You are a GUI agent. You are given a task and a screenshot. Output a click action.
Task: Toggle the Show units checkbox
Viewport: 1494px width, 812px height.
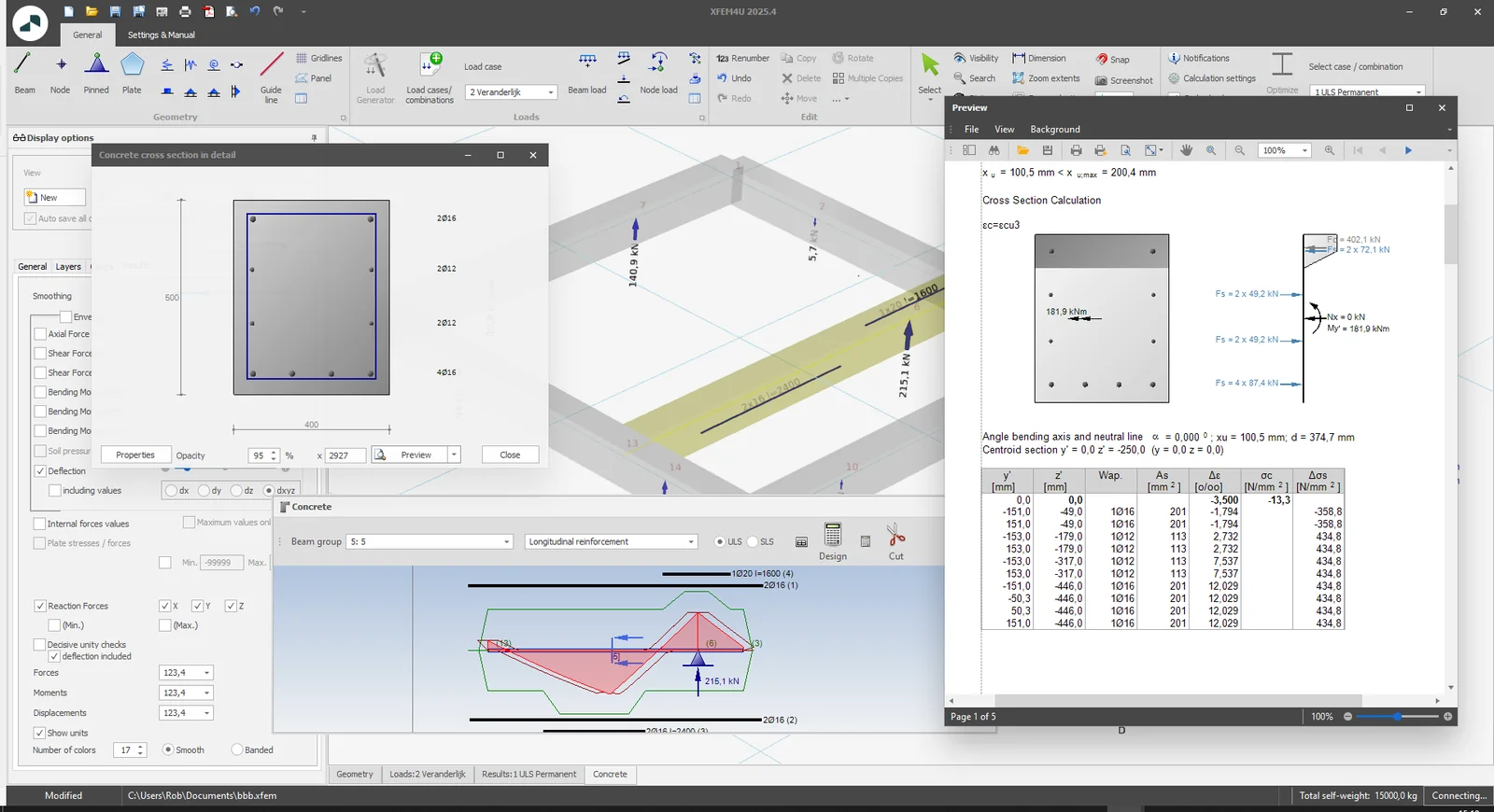coord(40,733)
